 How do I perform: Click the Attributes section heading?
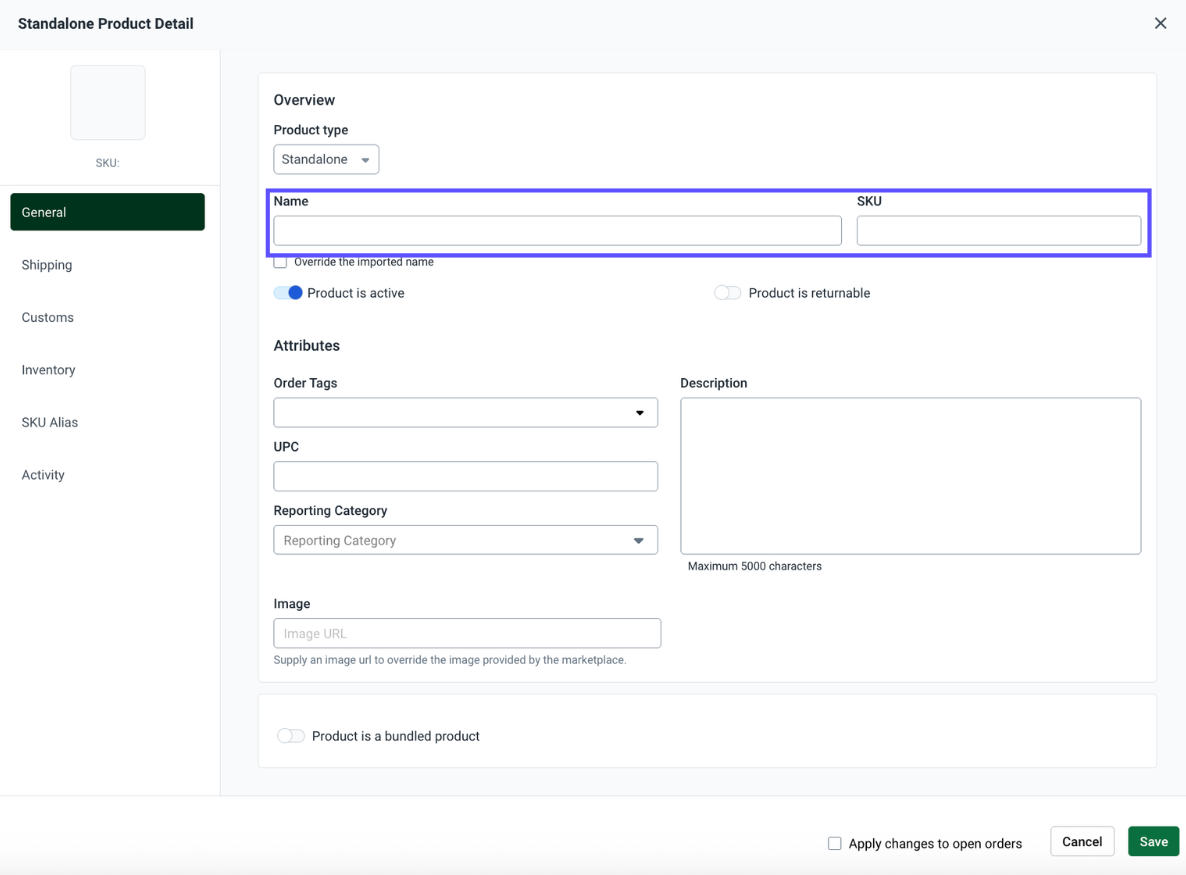click(x=306, y=346)
